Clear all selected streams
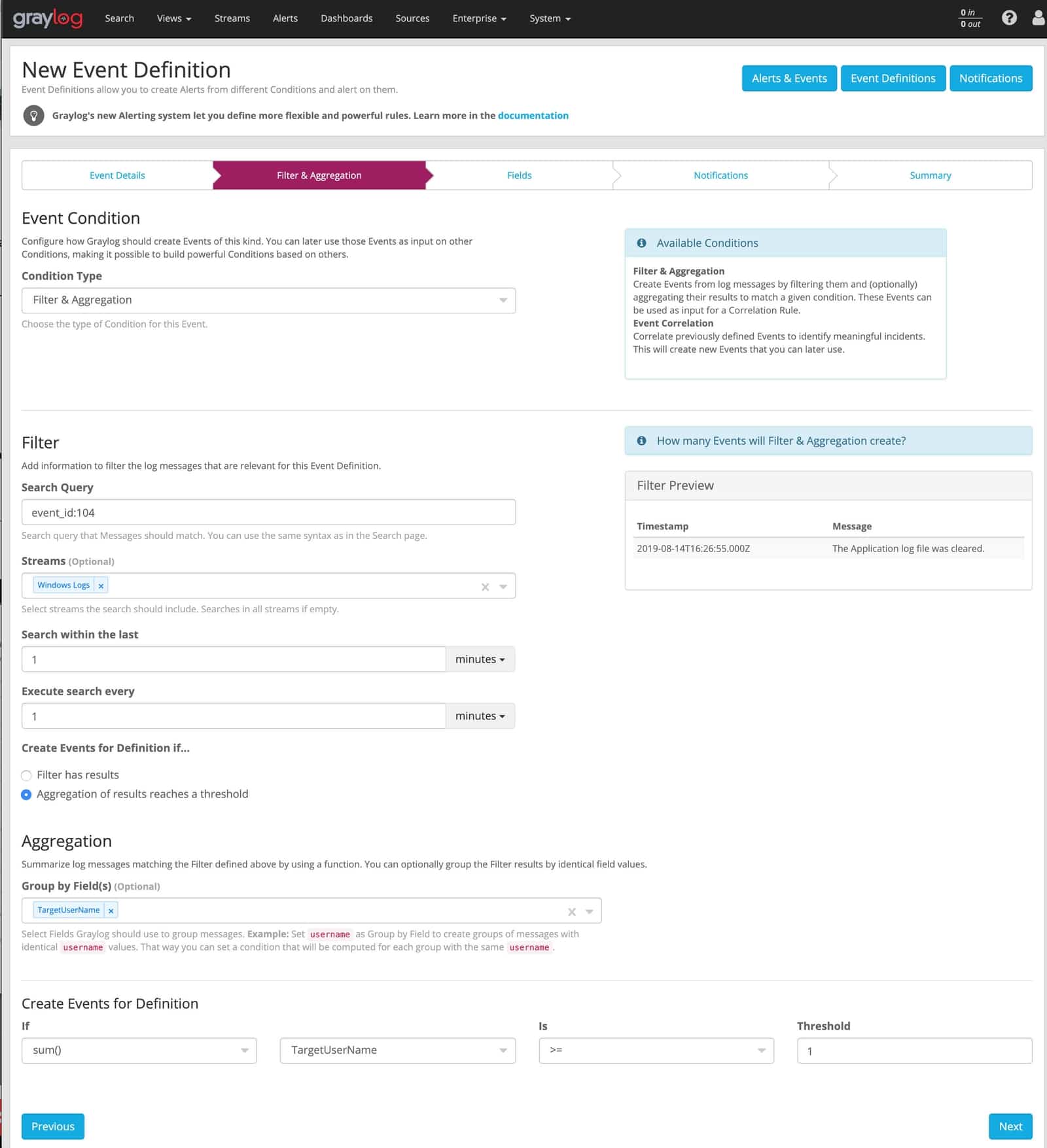The image size is (1047, 1148). pyautogui.click(x=485, y=587)
